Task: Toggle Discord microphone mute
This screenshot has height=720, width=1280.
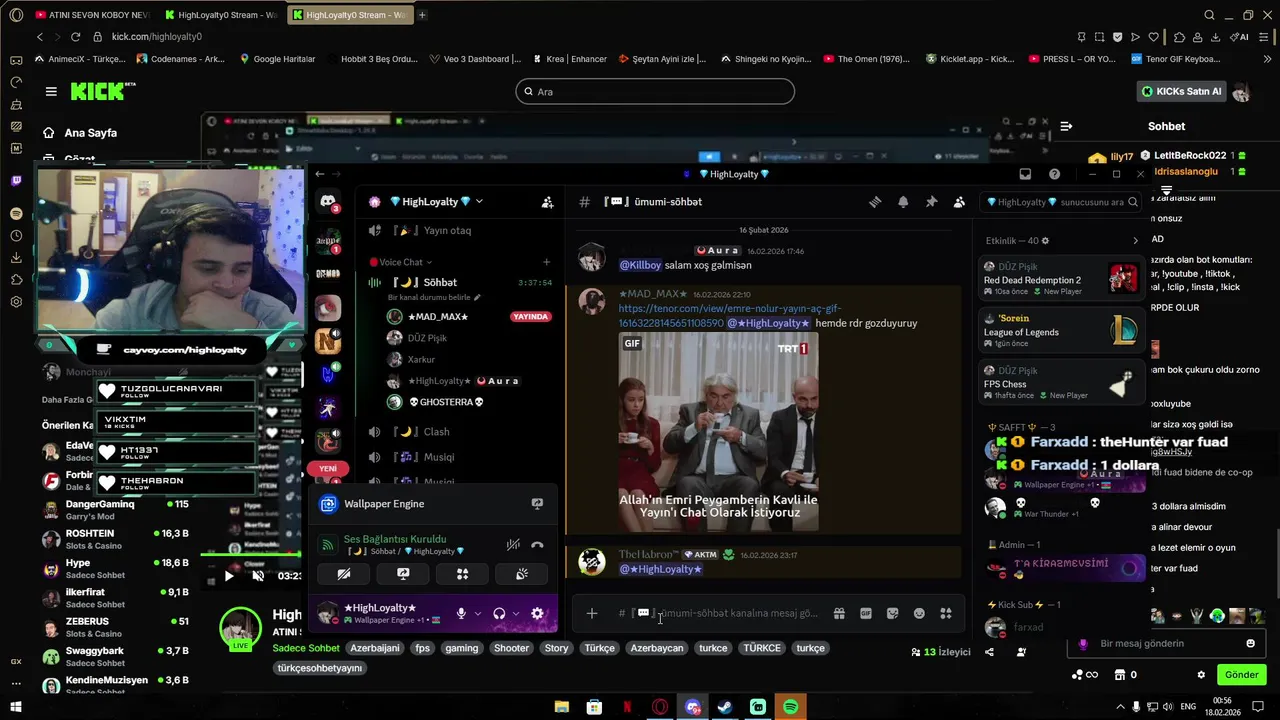Action: tap(461, 614)
